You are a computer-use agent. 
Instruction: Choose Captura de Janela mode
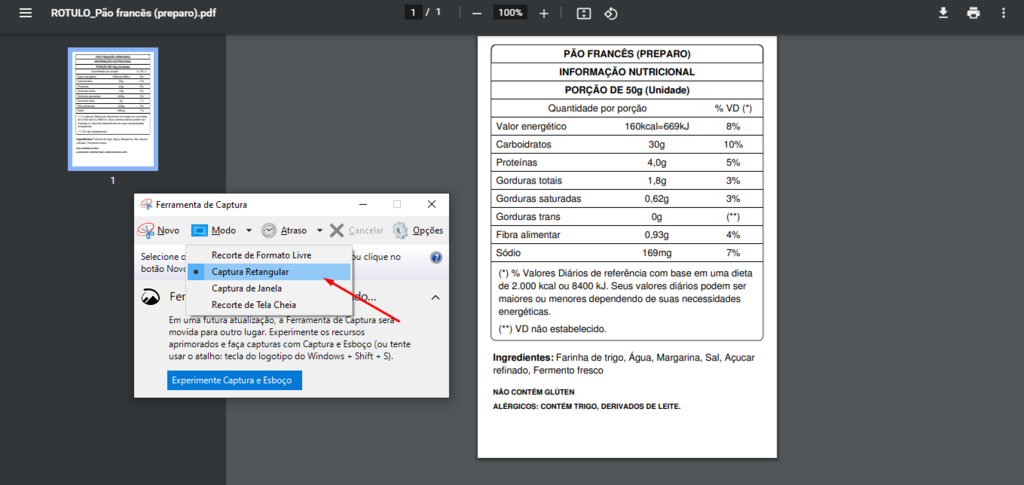(269, 288)
